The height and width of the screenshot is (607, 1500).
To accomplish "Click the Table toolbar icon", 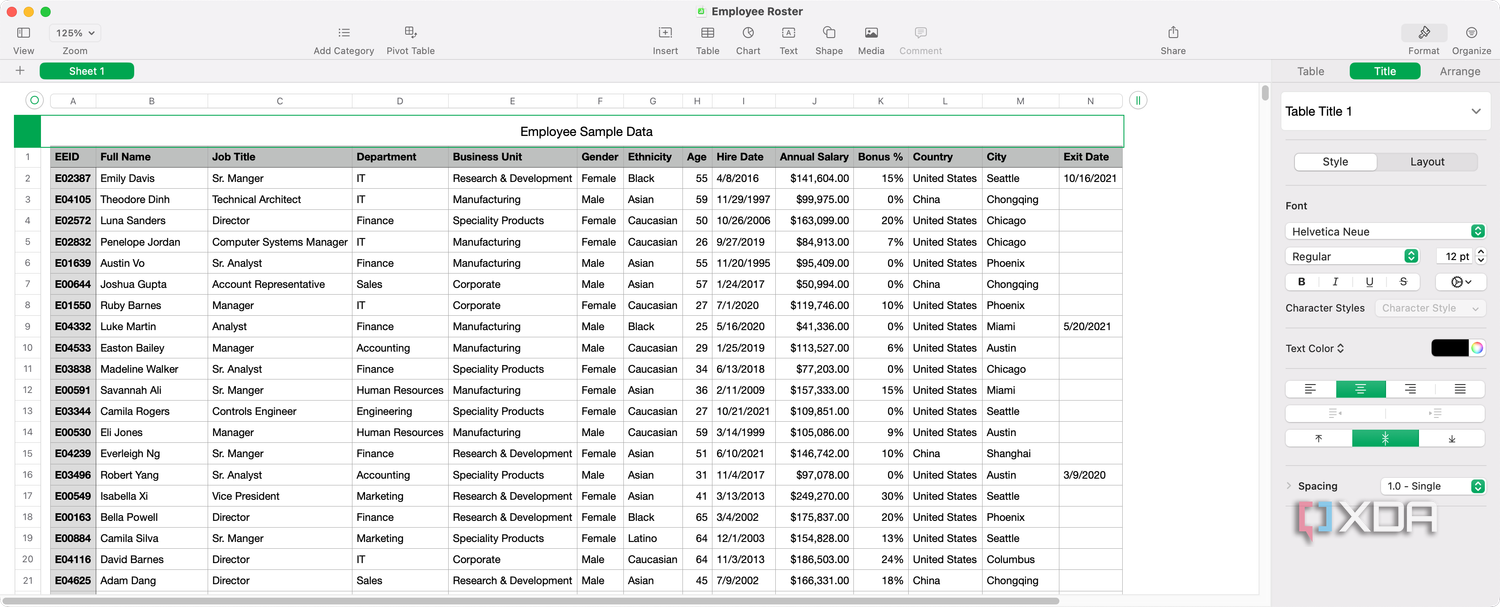I will click(707, 33).
